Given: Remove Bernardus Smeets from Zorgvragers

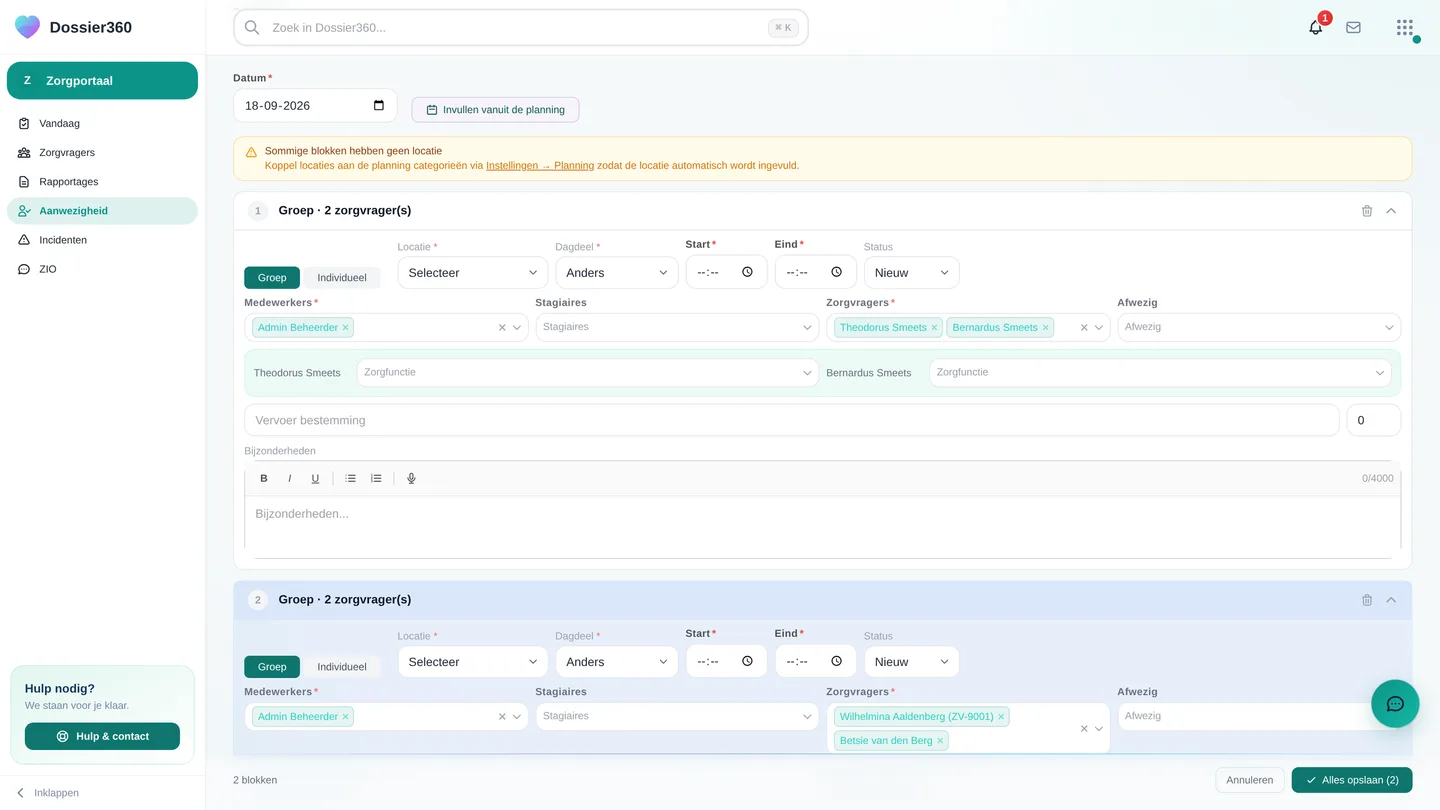Looking at the screenshot, I should click(1046, 328).
